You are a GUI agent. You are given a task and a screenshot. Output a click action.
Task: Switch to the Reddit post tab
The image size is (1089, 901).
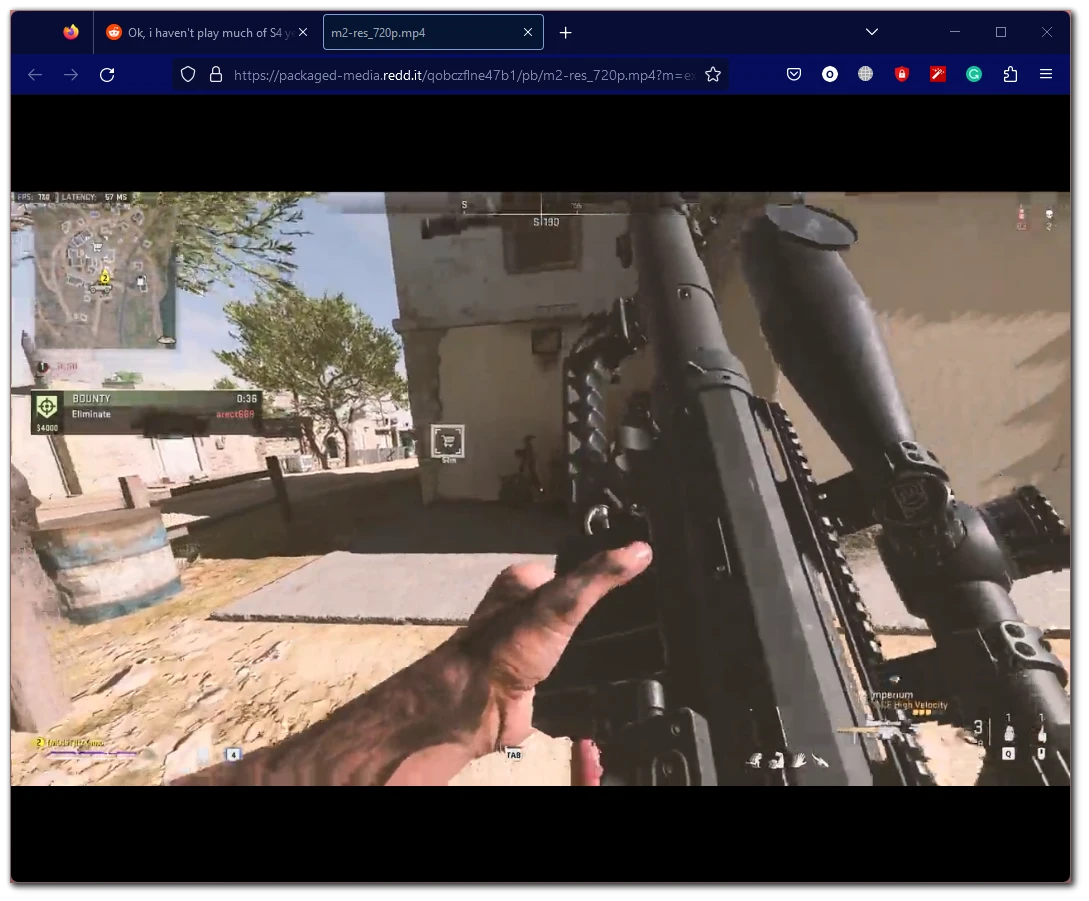click(x=206, y=33)
